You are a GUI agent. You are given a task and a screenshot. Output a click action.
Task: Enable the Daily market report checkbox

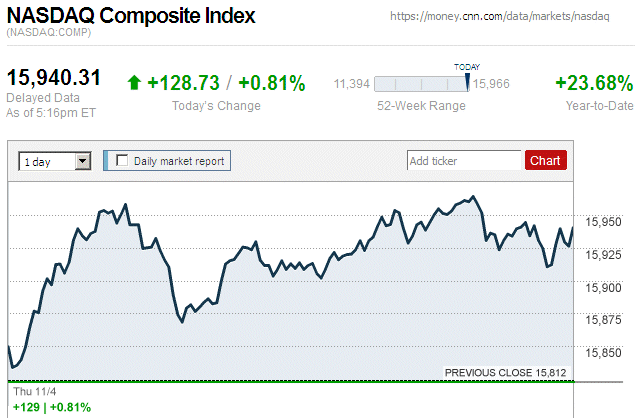[123, 160]
